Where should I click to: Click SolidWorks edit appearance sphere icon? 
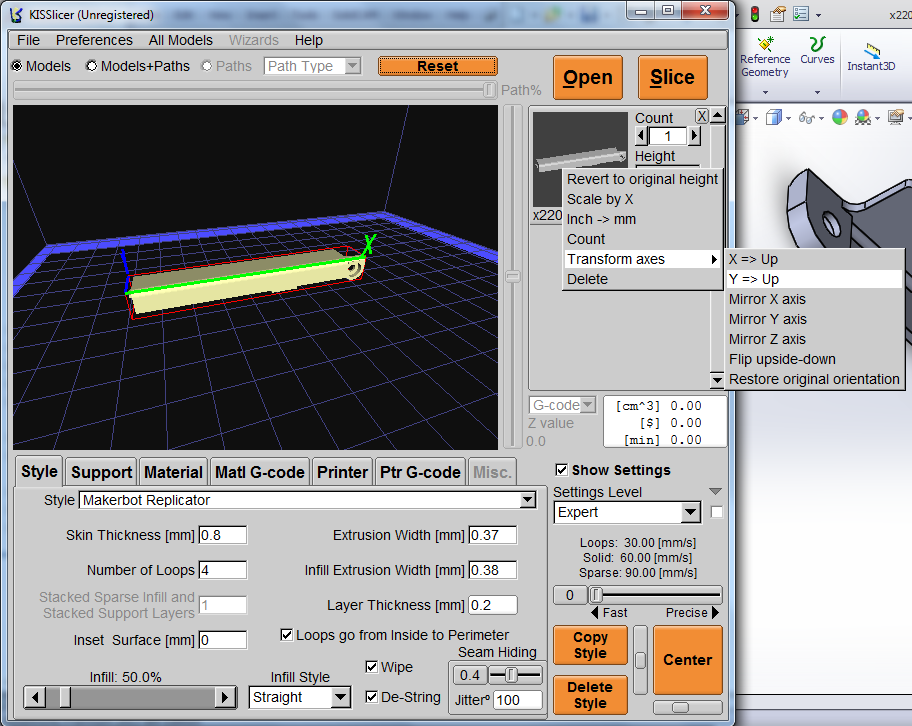coord(839,118)
